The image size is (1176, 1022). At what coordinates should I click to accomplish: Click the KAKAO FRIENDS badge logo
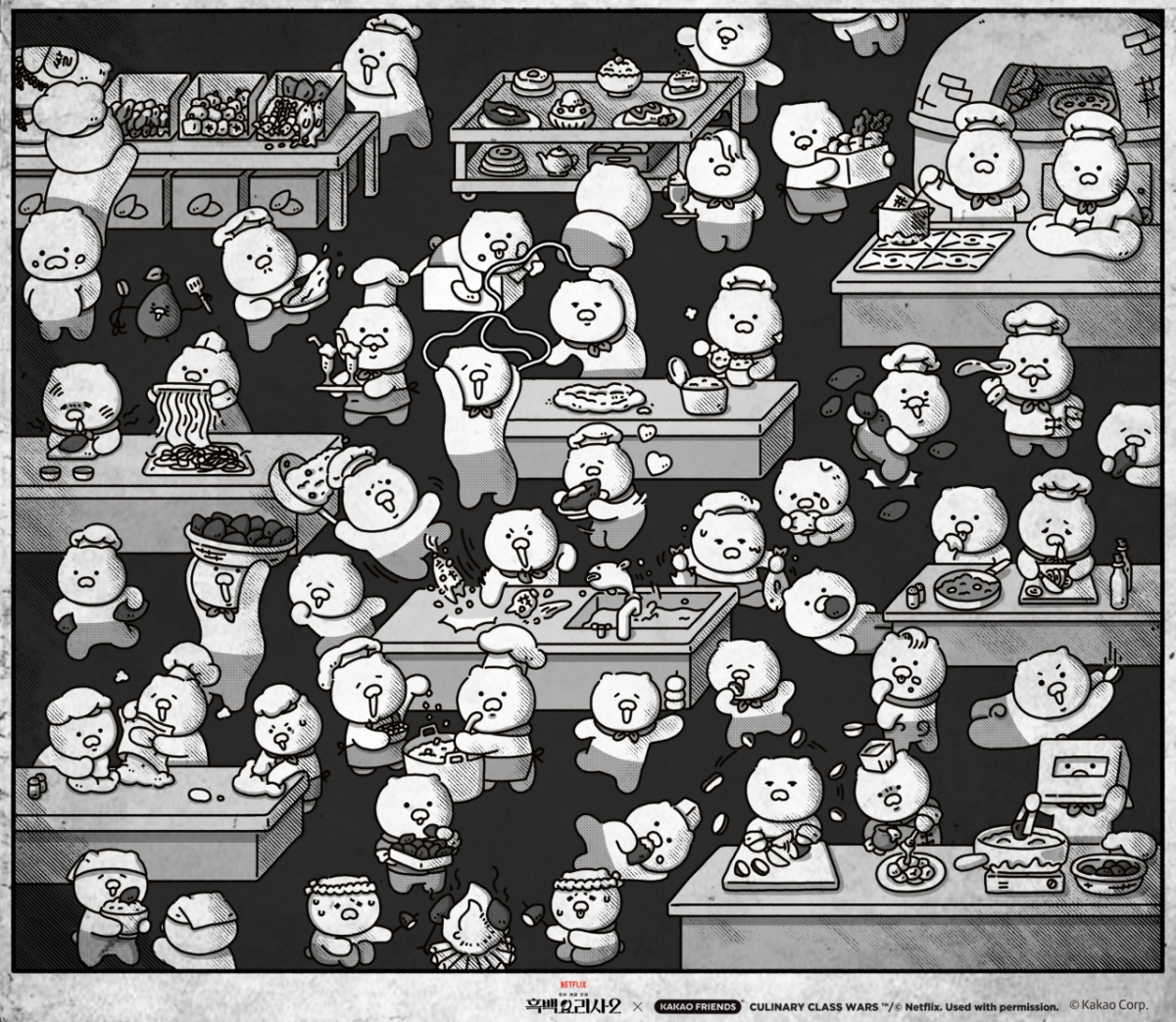click(698, 1006)
